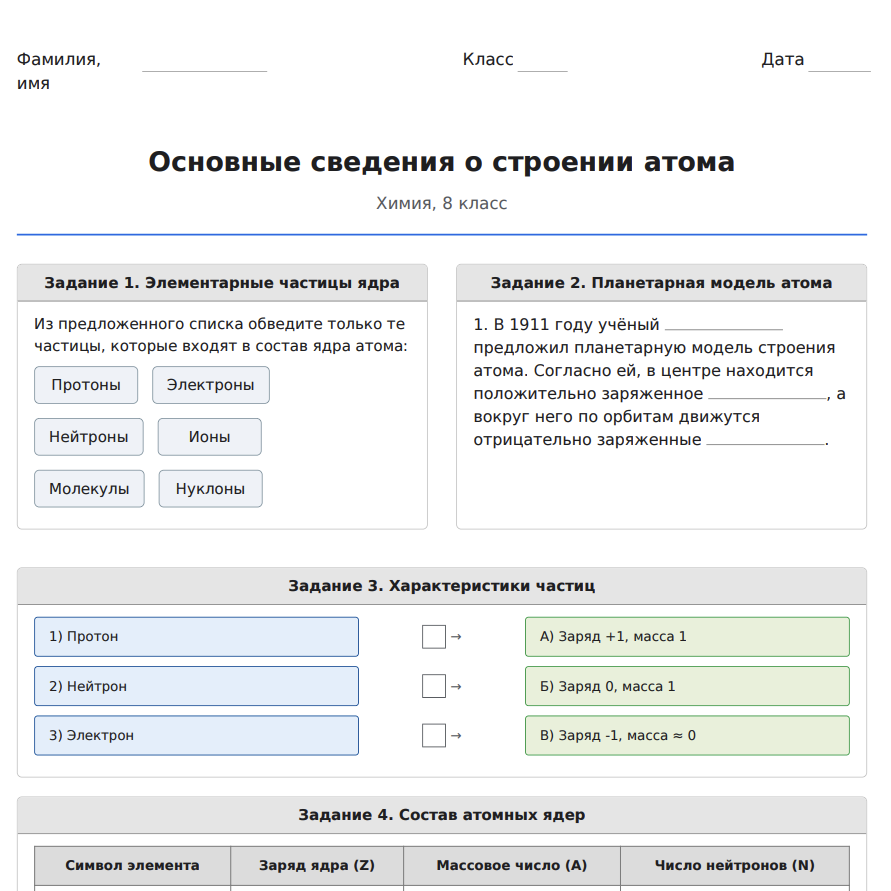This screenshot has width=891, height=891.
Task: Click the answer box for Протон
Action: pyautogui.click(x=434, y=636)
